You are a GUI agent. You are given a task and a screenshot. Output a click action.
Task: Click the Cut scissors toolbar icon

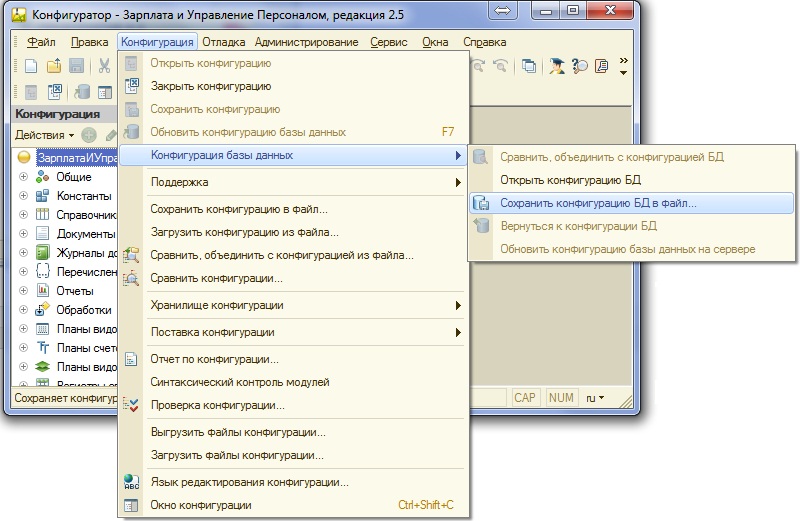104,66
